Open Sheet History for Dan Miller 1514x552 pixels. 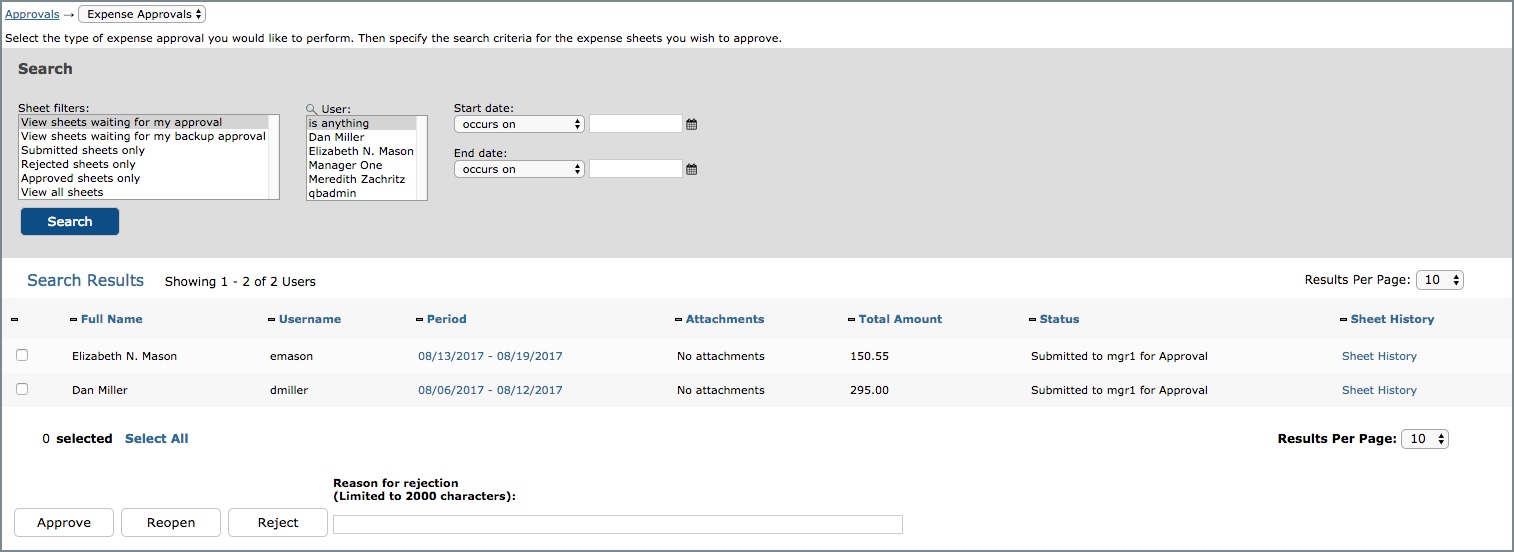coord(1379,390)
